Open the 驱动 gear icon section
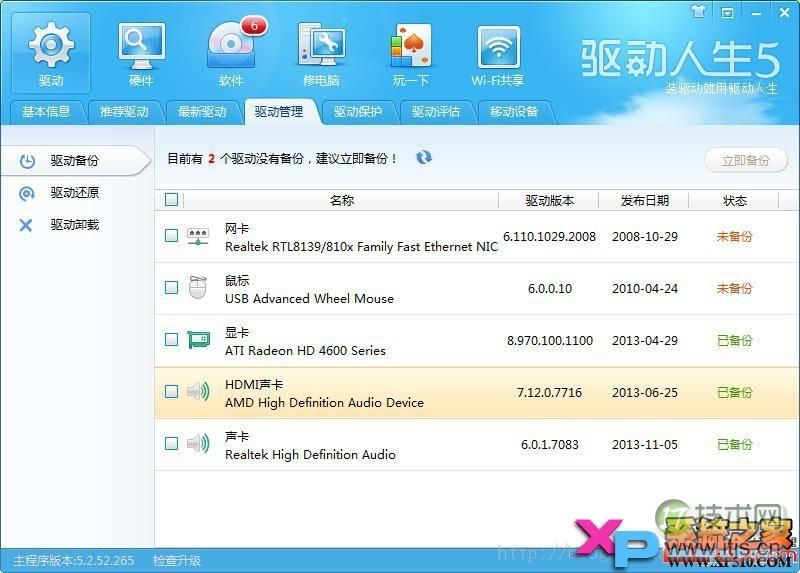This screenshot has width=800, height=573. coord(51,53)
